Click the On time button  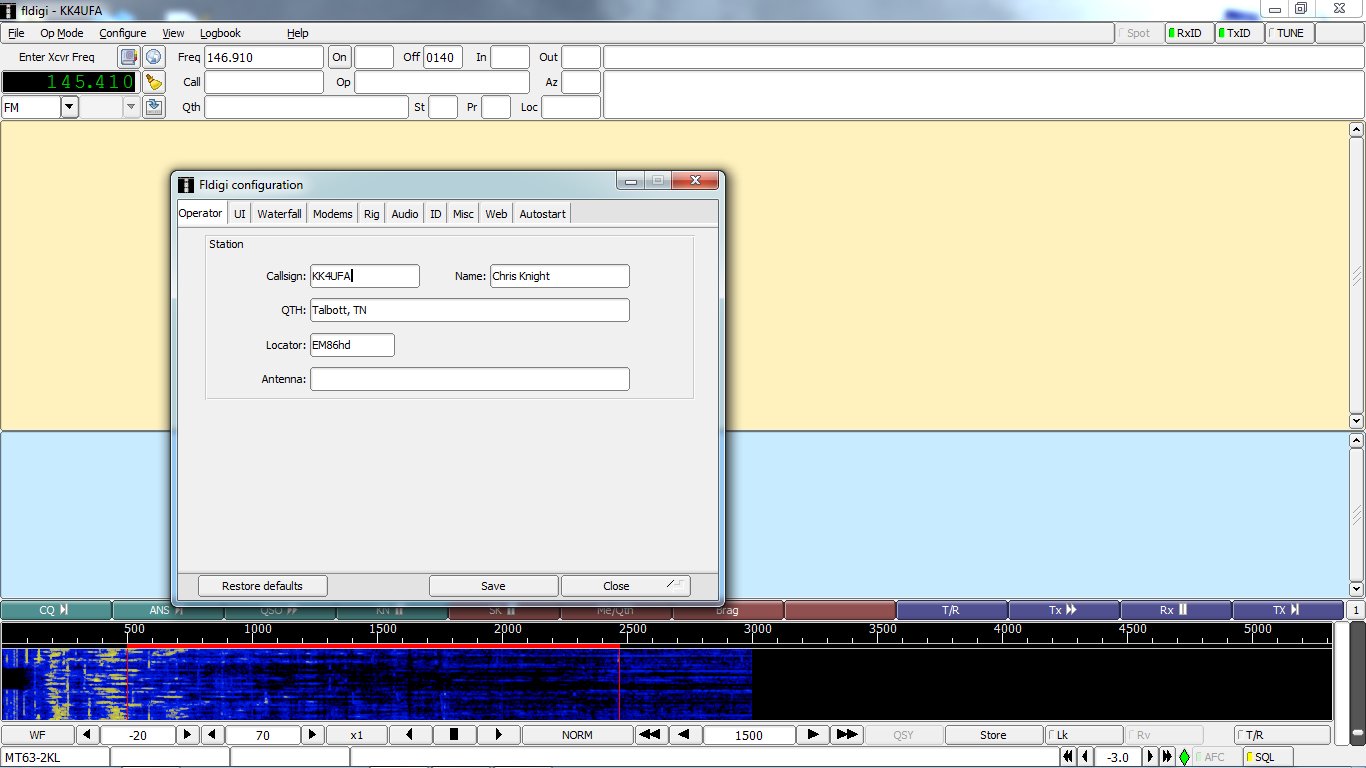point(340,57)
